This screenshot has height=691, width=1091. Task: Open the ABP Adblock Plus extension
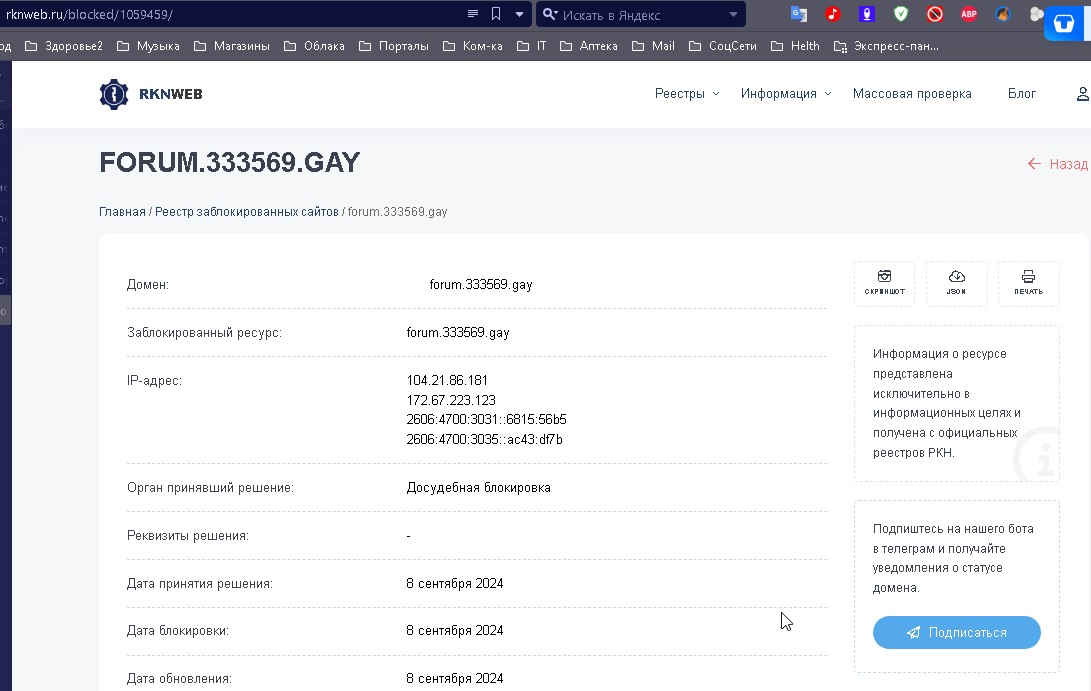[x=969, y=14]
